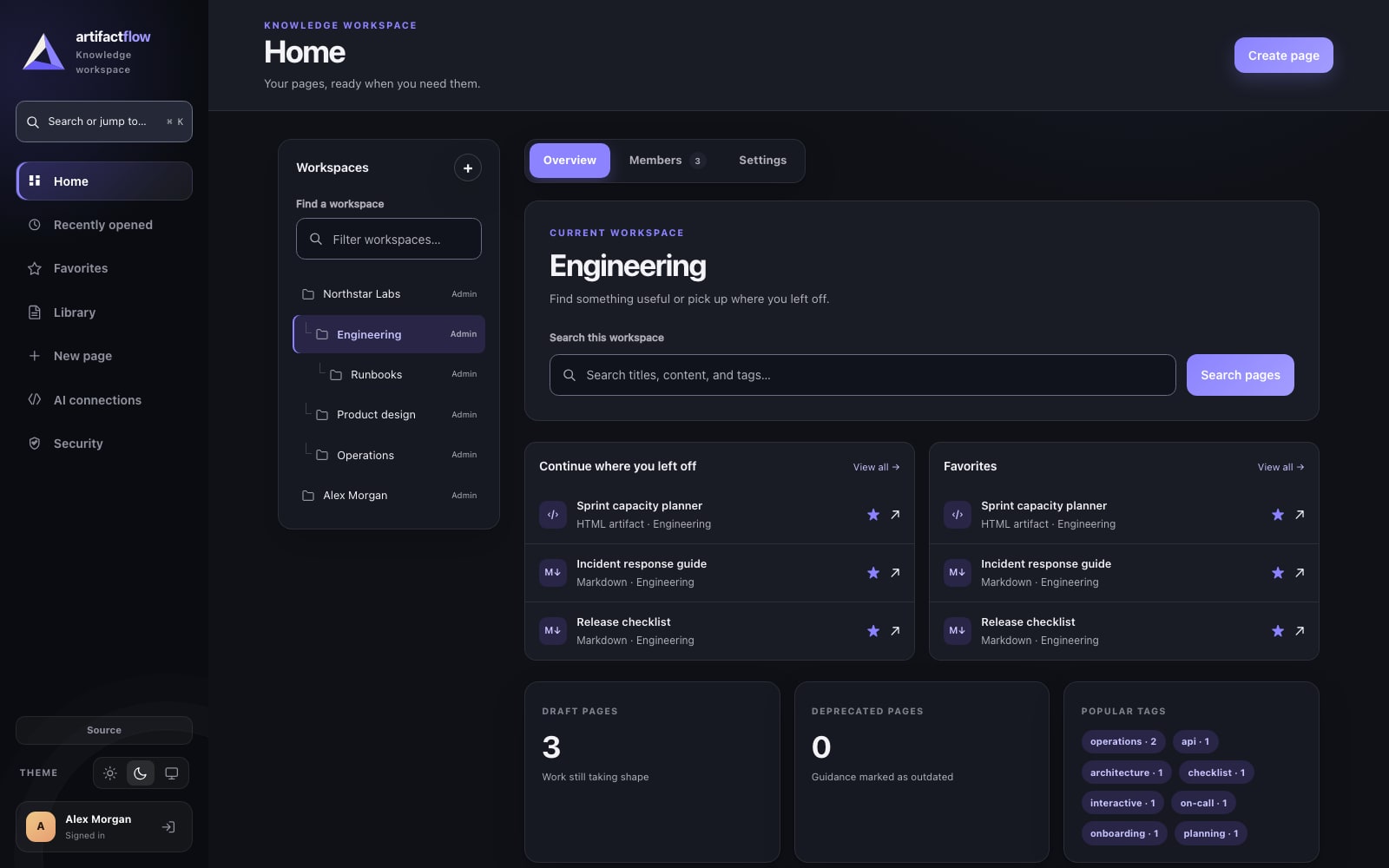Viewport: 1389px width, 868px height.
Task: Unfavorite Sprint capacity planner in Continue list
Action: (x=873, y=515)
